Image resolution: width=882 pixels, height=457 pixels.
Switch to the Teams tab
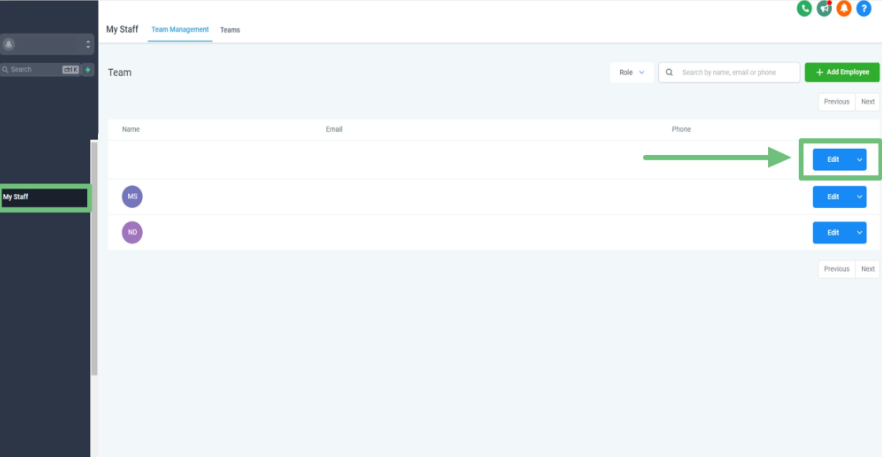pos(230,30)
